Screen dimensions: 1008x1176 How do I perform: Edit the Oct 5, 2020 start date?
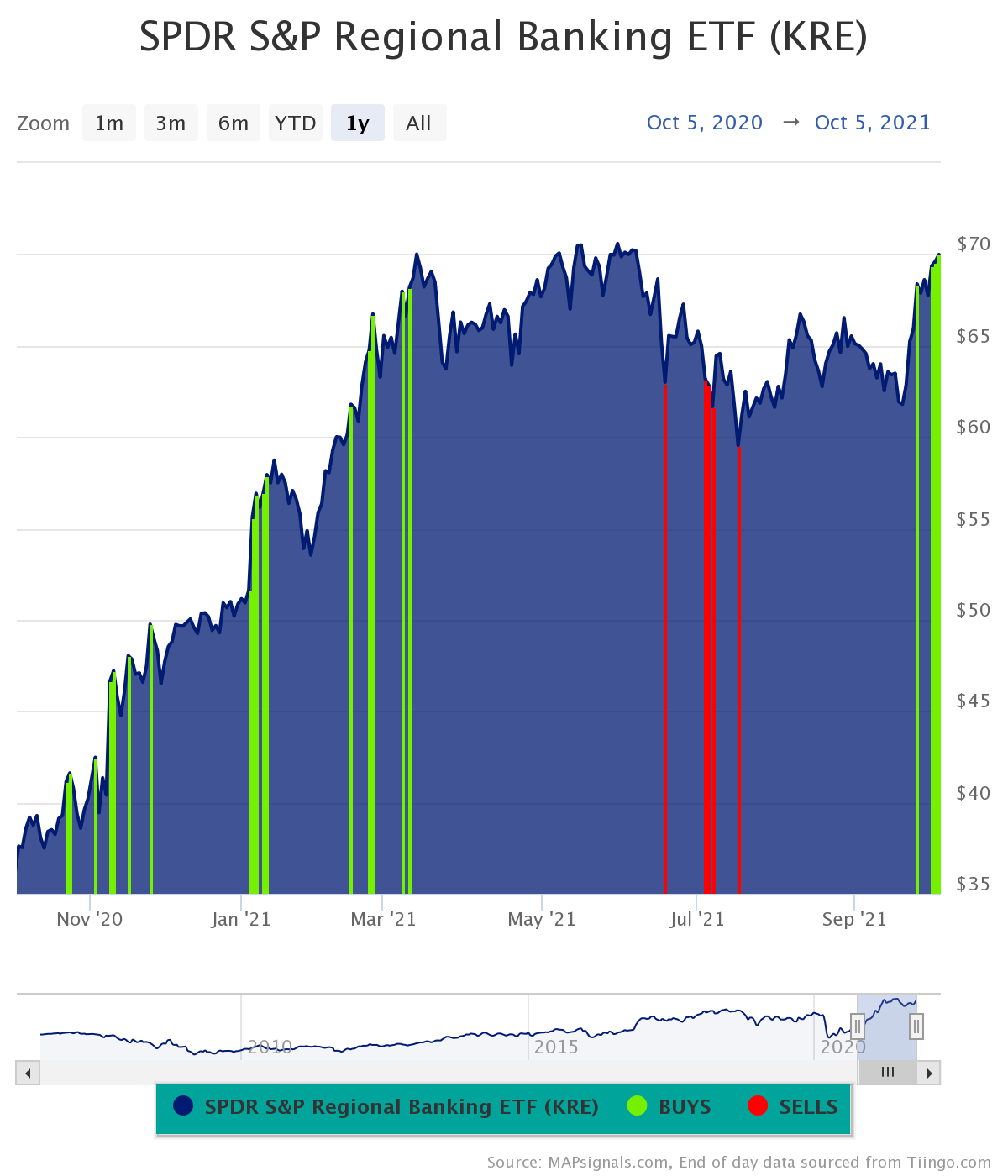(x=705, y=123)
